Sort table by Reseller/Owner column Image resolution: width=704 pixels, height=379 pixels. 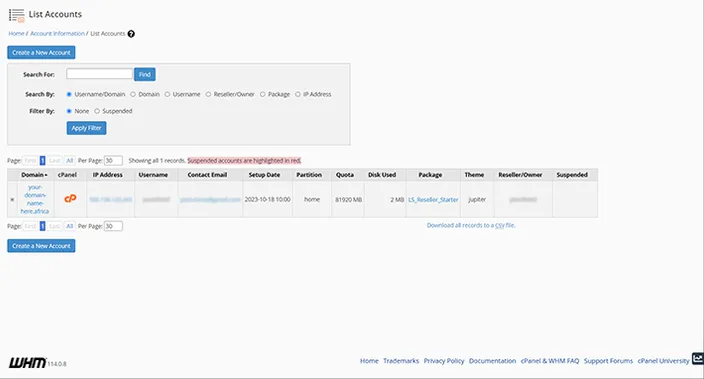point(520,175)
